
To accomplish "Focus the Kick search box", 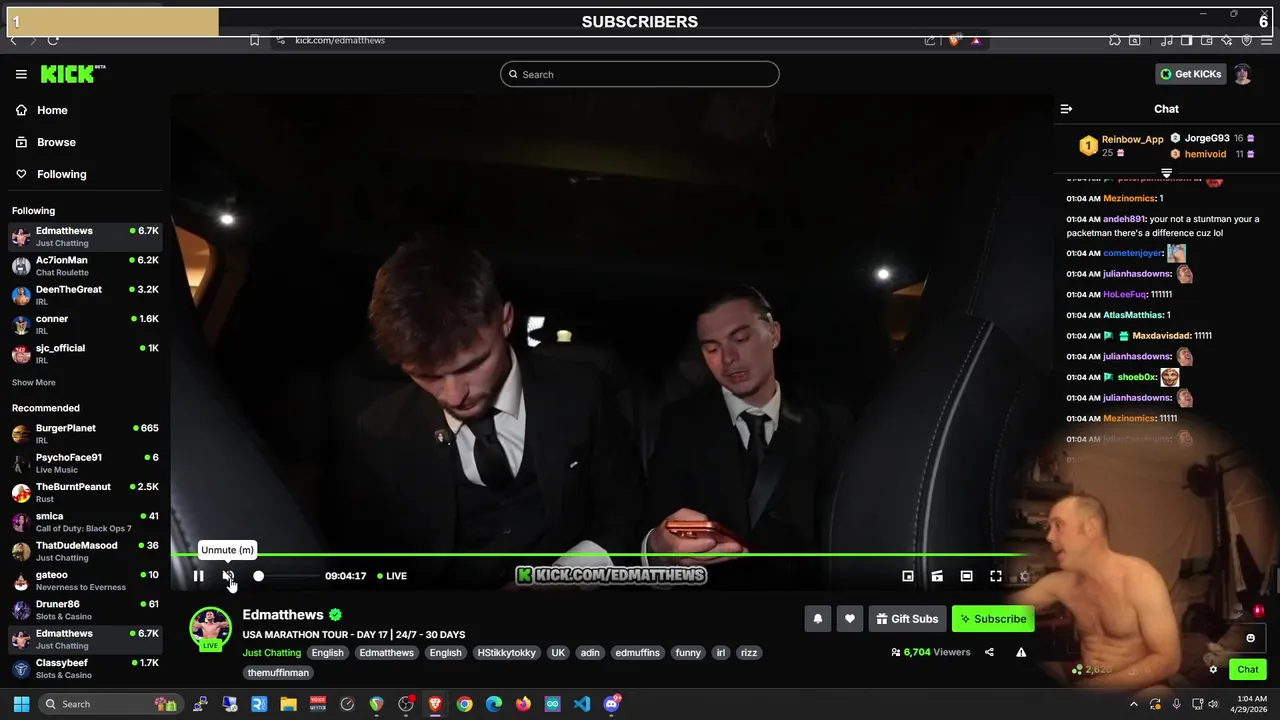I will pos(640,74).
